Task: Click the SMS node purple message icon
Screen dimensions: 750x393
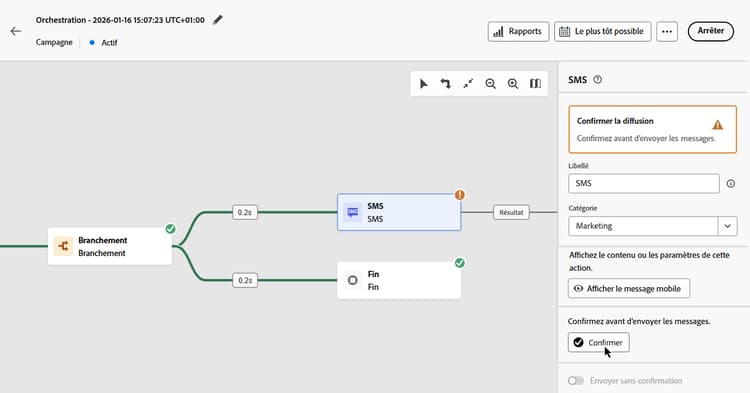Action: [353, 212]
